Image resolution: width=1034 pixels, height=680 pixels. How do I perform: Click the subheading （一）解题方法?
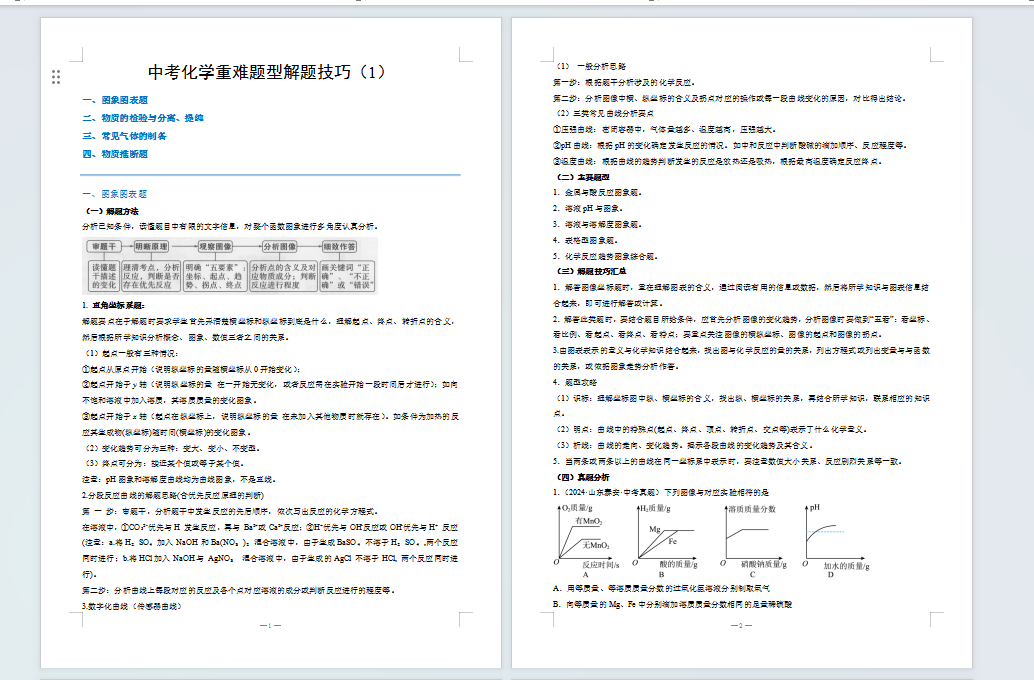112,211
